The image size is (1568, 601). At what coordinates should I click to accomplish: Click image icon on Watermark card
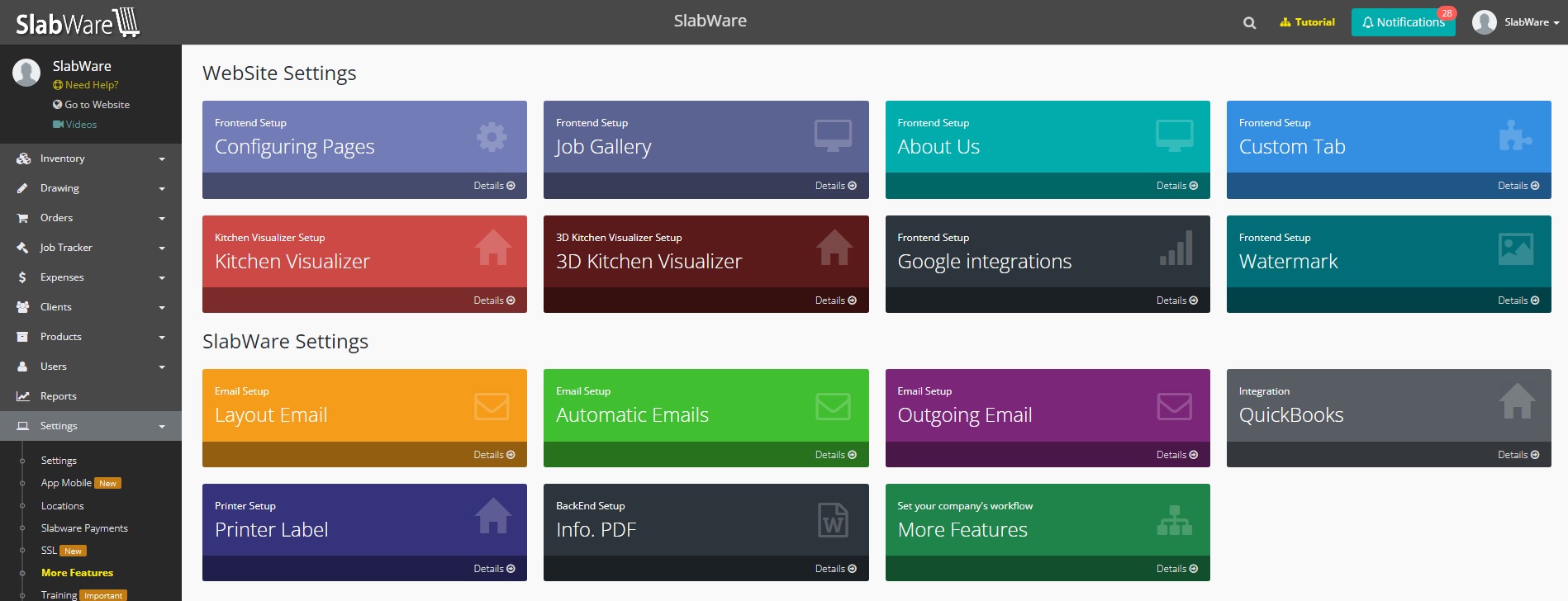1516,248
